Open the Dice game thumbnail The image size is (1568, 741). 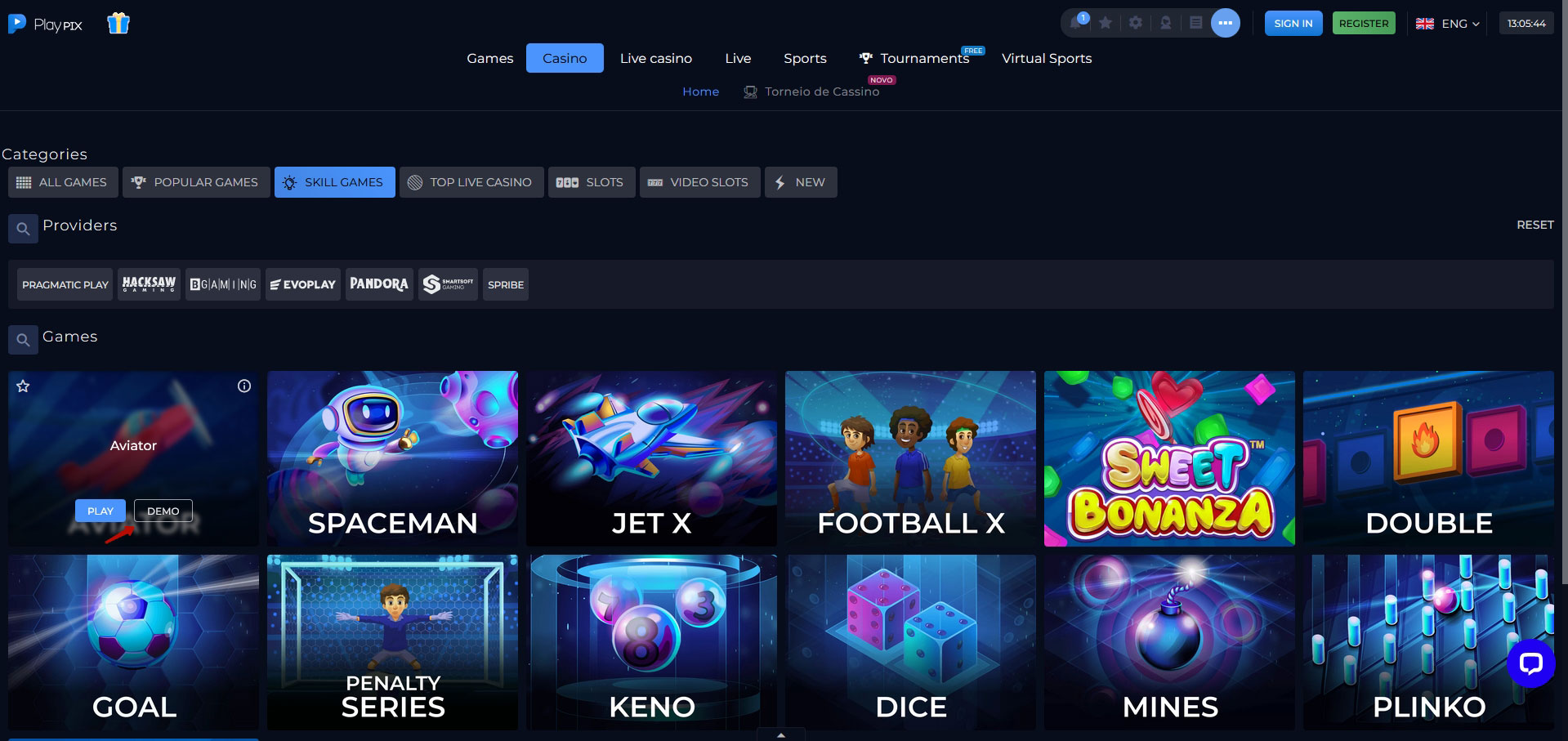tap(910, 642)
